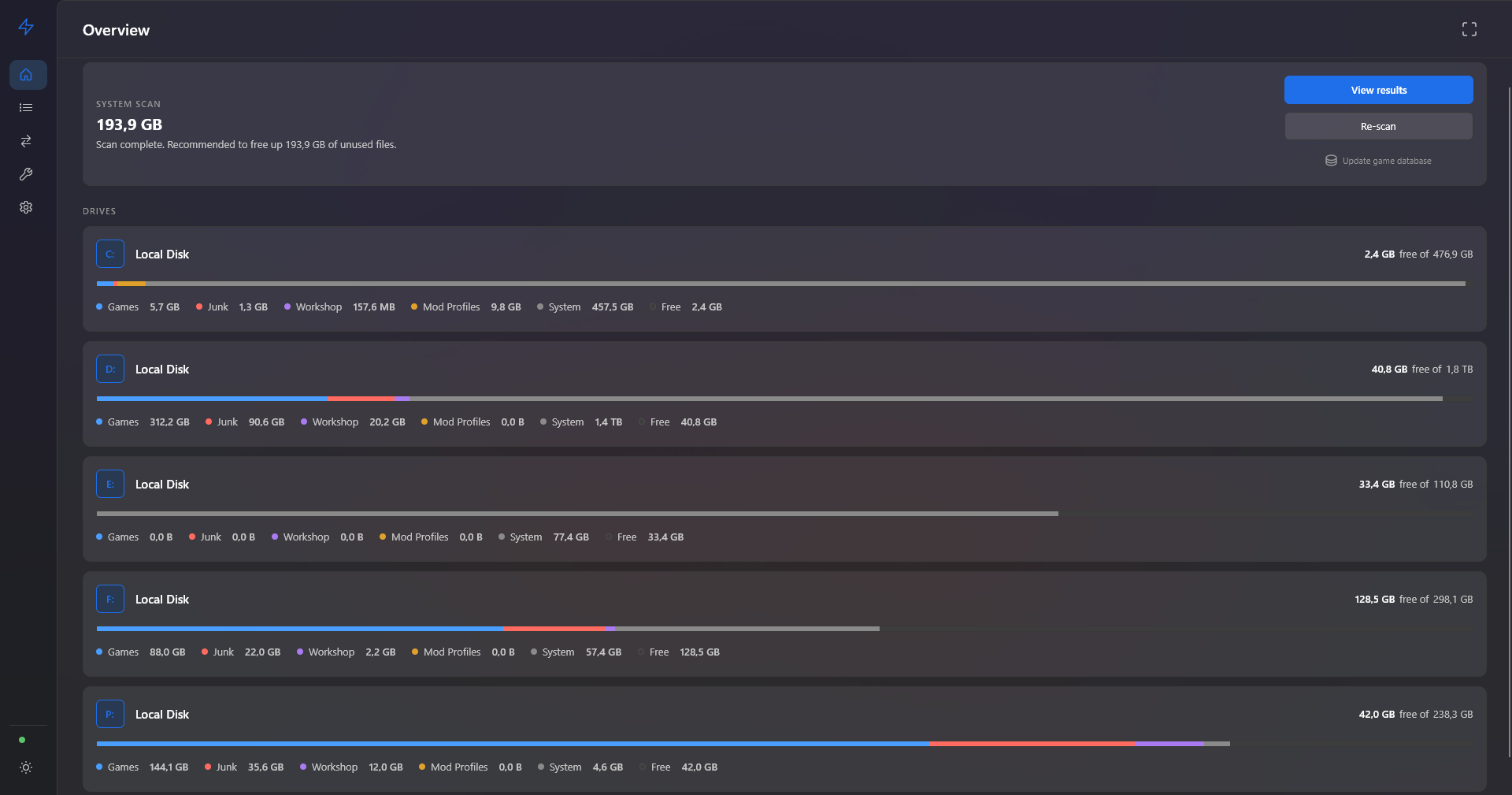Open the transfer arrows sidebar icon
1512x795 pixels.
click(x=26, y=141)
